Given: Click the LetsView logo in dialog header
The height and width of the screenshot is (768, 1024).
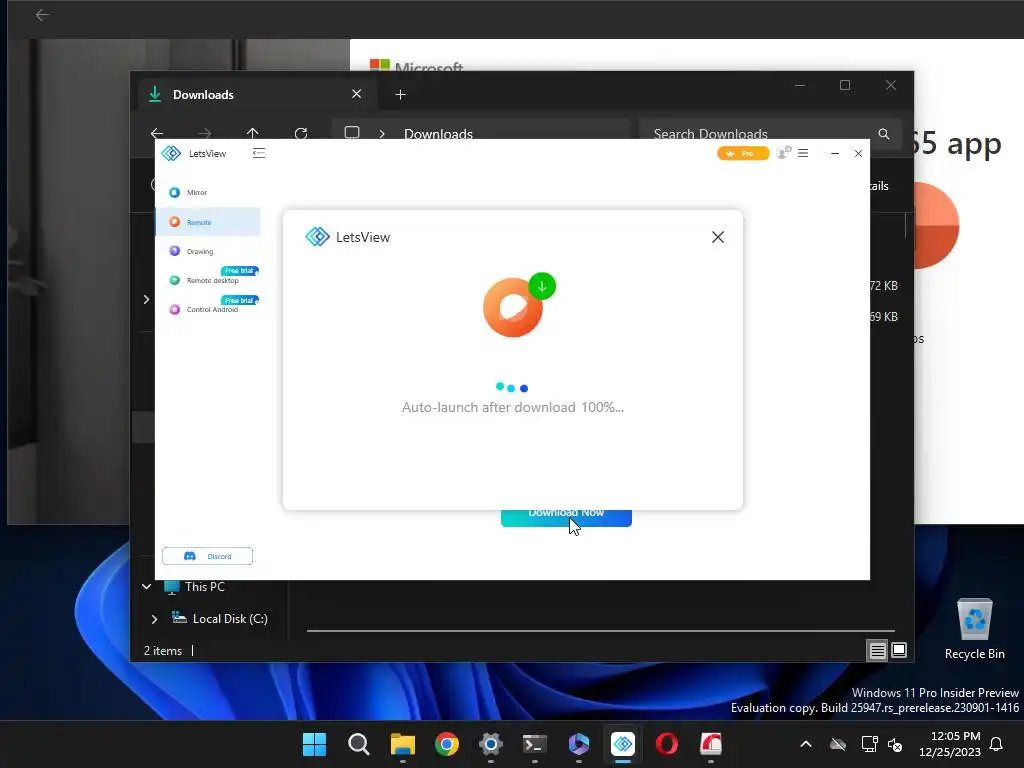Looking at the screenshot, I should coord(317,236).
